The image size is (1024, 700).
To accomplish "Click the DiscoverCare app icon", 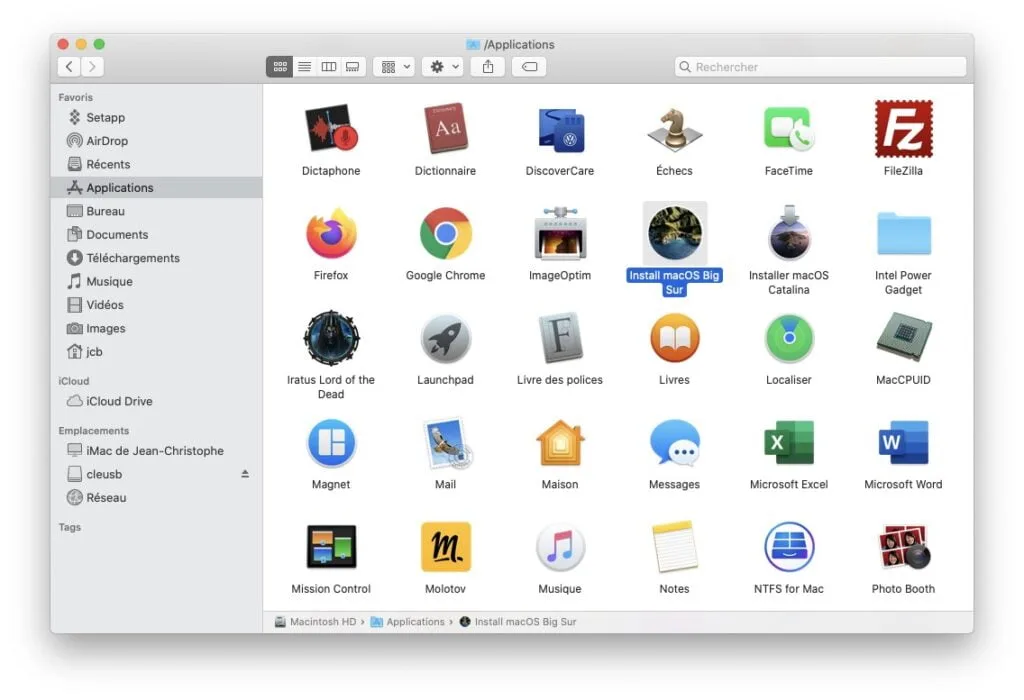I will (560, 129).
